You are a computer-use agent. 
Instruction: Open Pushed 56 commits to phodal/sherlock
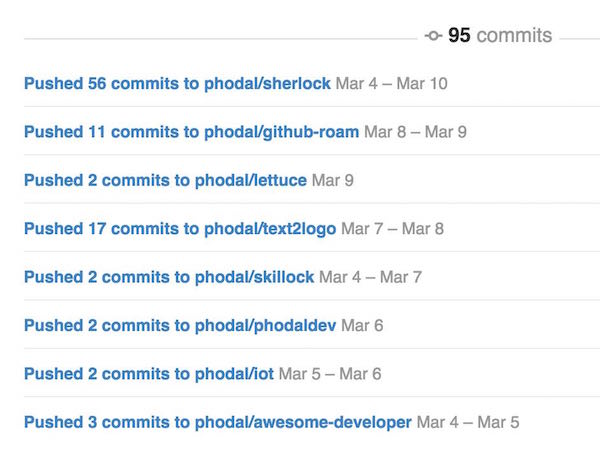(x=177, y=84)
